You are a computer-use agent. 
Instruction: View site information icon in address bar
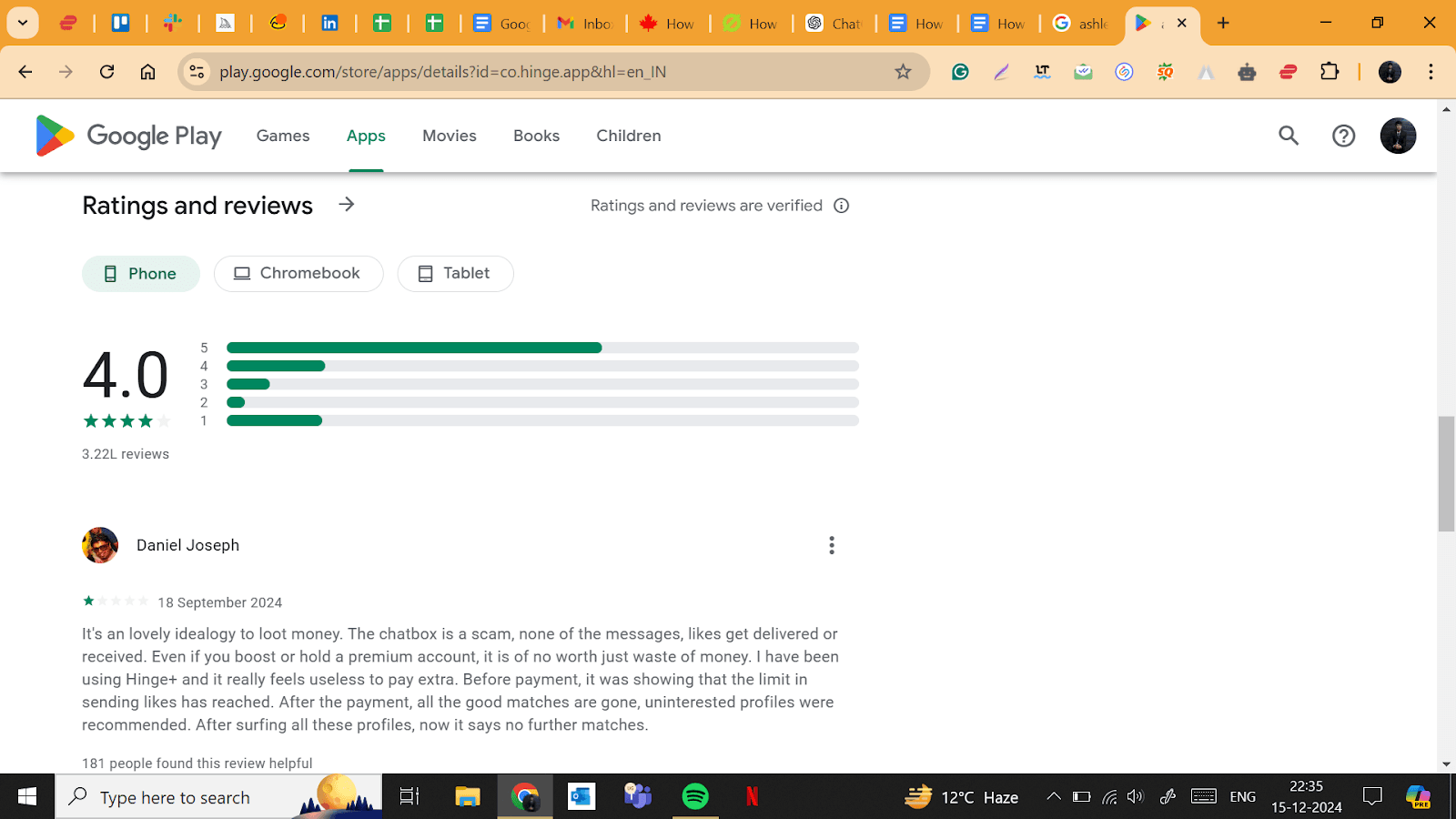click(x=197, y=72)
